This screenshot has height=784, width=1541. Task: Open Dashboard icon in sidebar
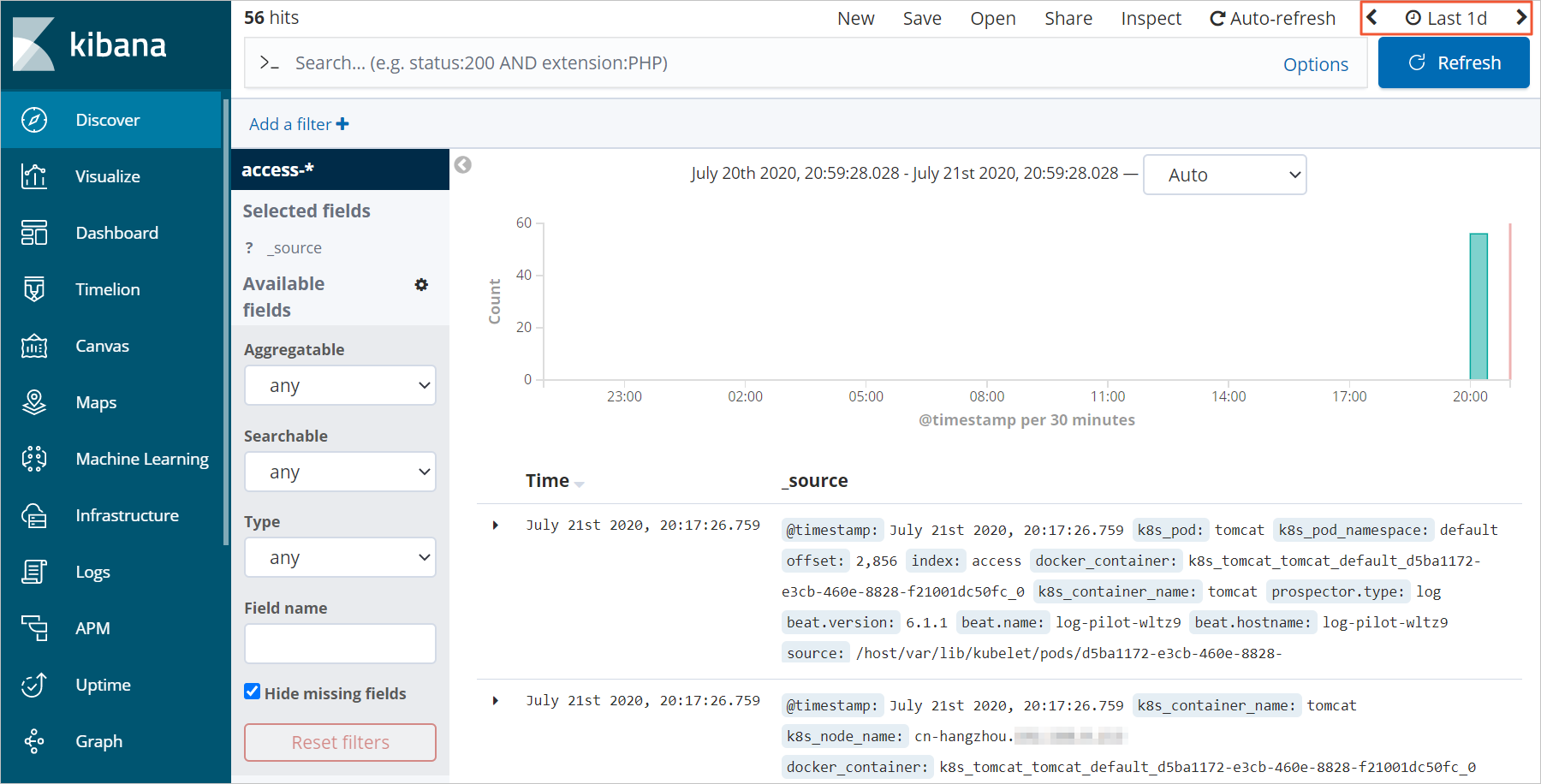click(x=34, y=233)
